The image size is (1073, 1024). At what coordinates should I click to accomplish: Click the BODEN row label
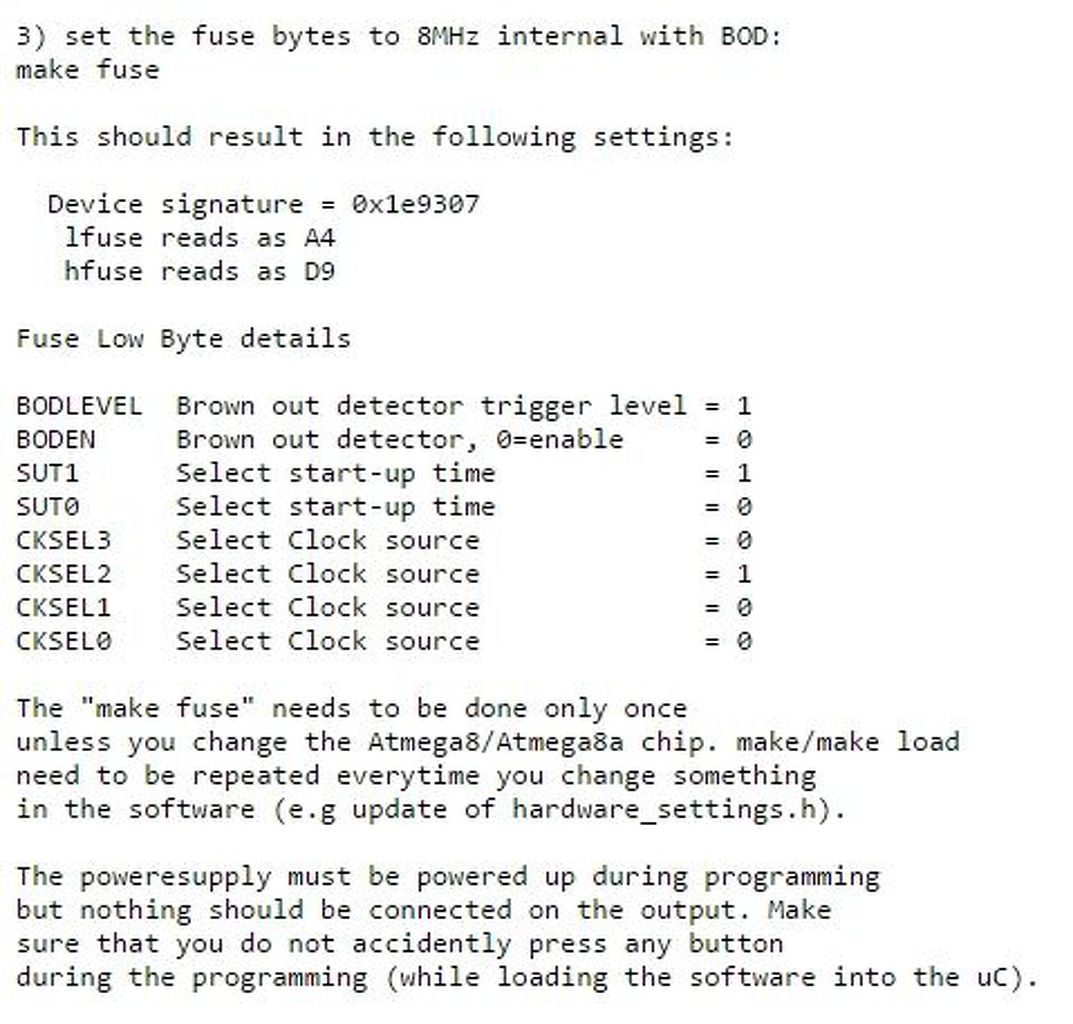click(56, 439)
